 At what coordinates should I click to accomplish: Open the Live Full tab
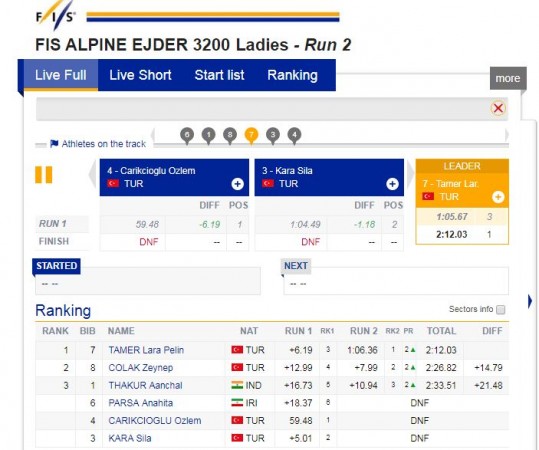click(x=60, y=75)
